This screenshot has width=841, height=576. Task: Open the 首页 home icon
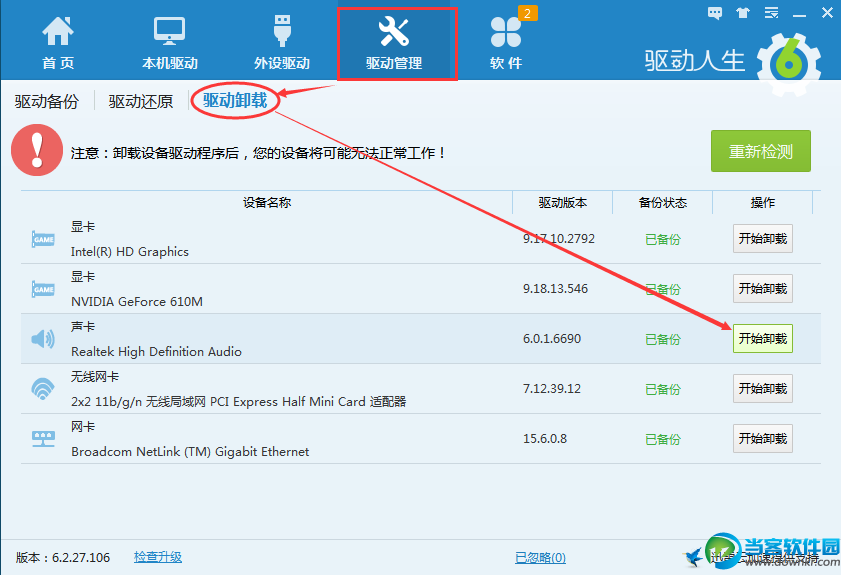point(57,31)
